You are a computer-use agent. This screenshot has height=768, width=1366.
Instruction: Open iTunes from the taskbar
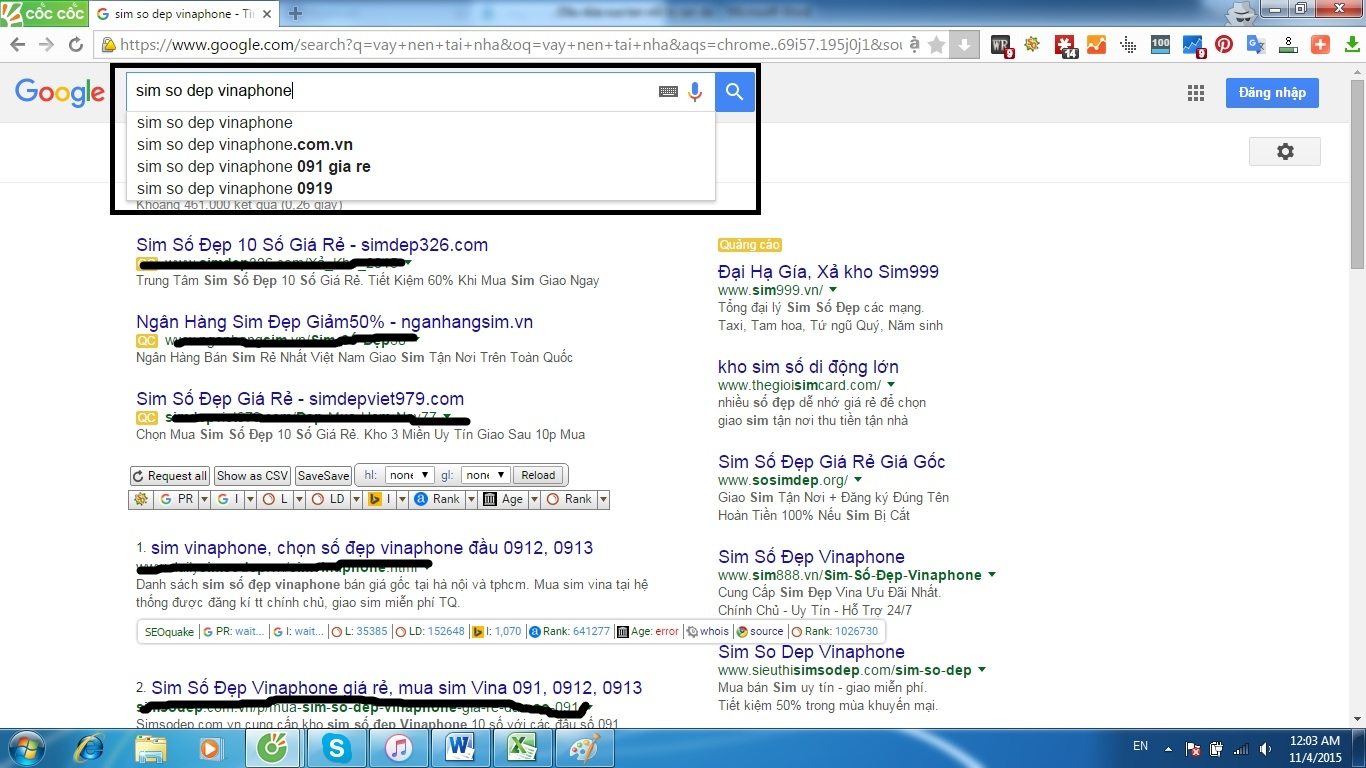point(398,747)
